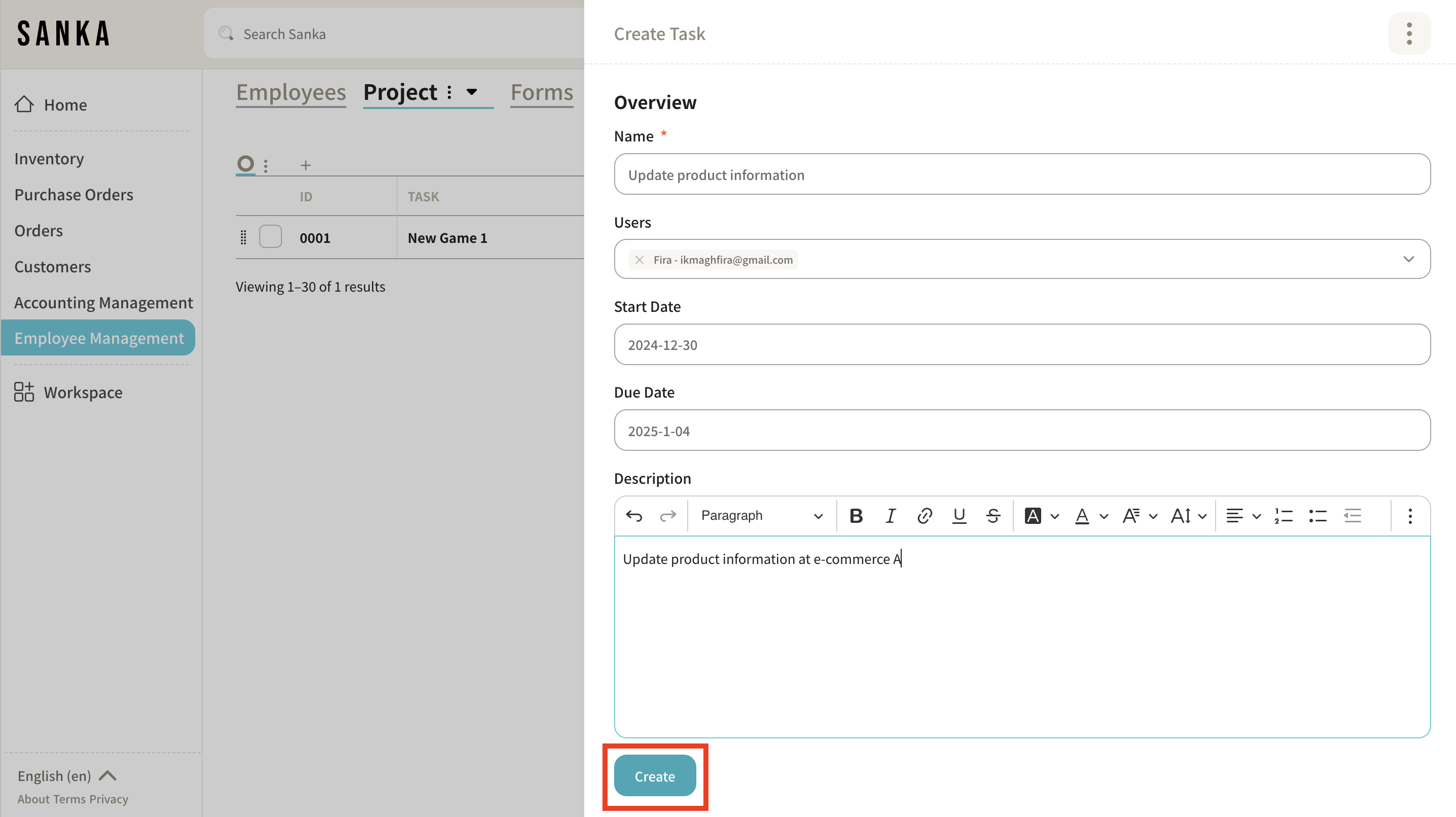Open the Users dropdown chevron

click(1408, 259)
